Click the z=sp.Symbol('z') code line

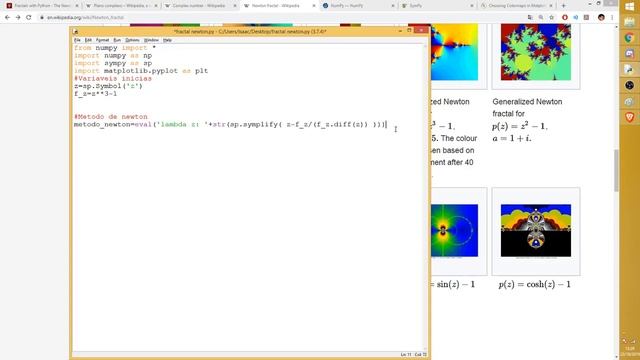(x=108, y=86)
